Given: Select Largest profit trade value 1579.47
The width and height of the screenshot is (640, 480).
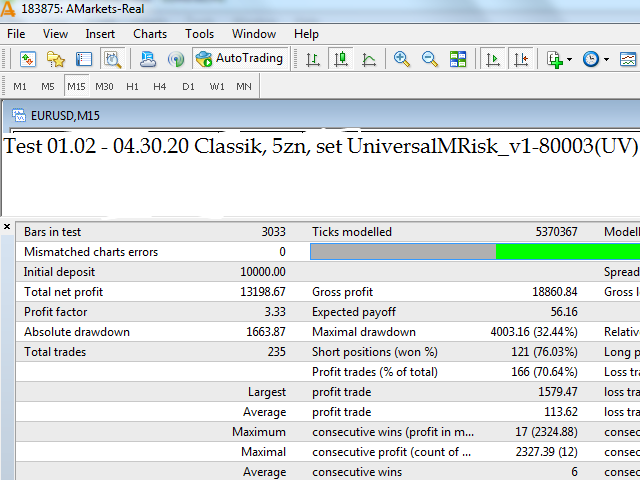Looking at the screenshot, I should pos(558,392).
